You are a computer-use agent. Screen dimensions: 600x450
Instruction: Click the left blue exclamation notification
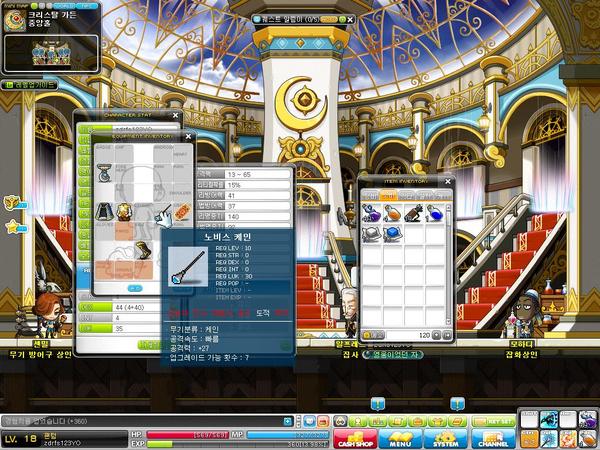378,404
